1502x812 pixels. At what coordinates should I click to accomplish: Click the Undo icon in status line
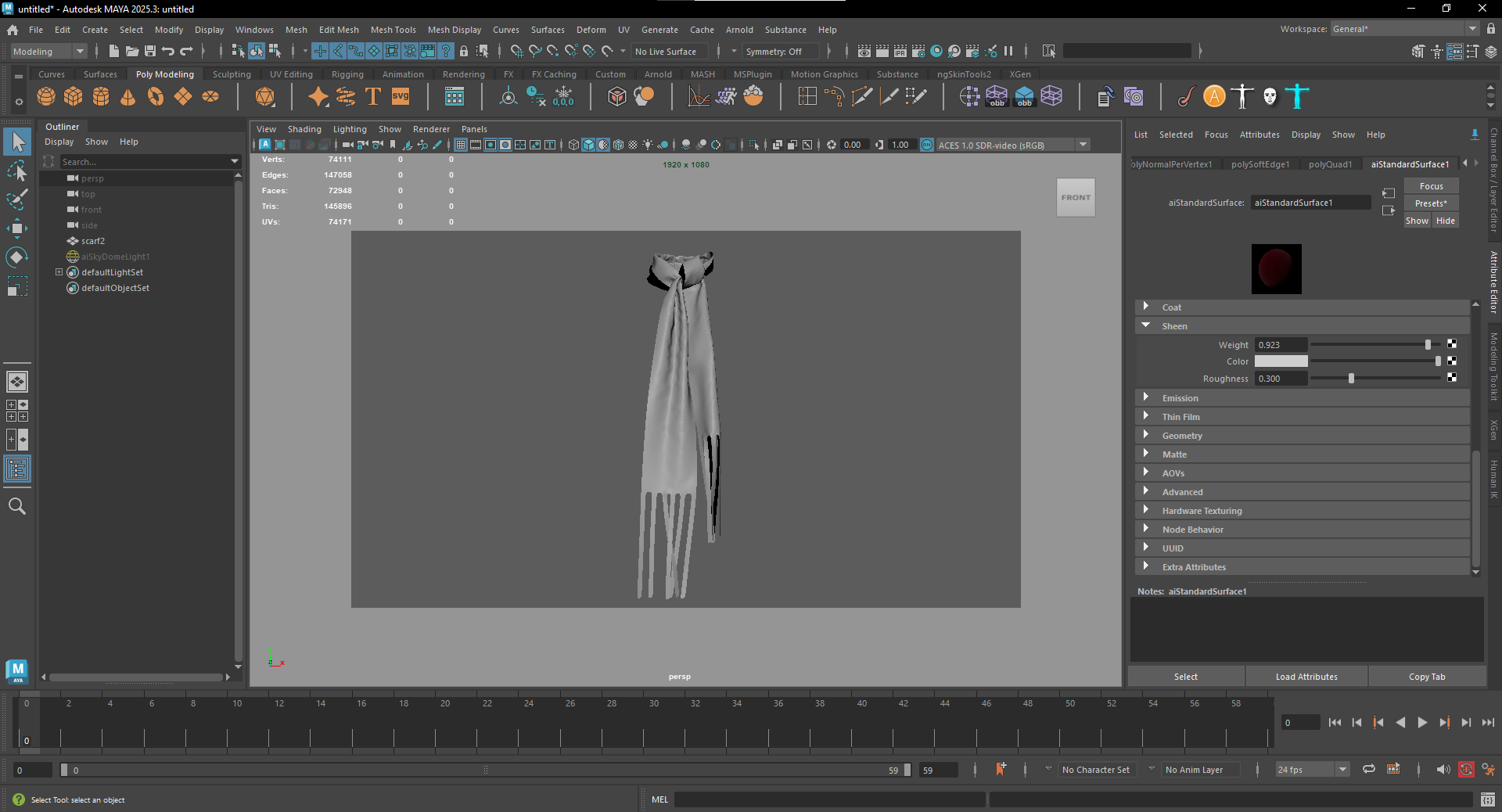[x=167, y=51]
